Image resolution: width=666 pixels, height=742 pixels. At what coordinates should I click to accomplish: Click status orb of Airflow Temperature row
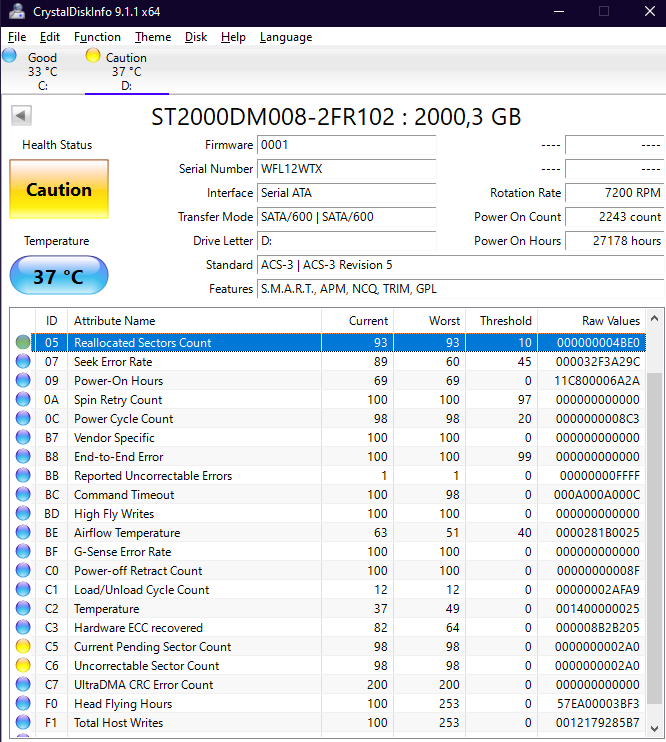coord(23,532)
